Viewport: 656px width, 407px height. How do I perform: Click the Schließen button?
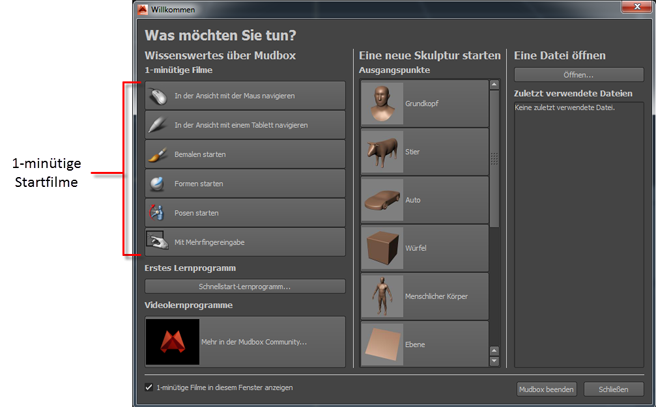pyautogui.click(x=613, y=389)
